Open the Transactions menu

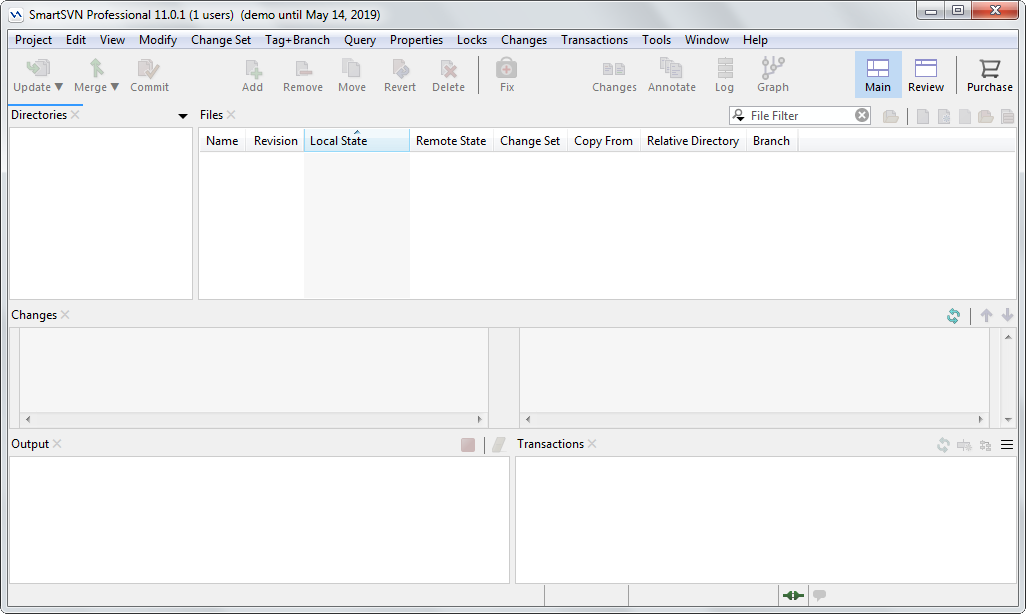pyautogui.click(x=594, y=40)
